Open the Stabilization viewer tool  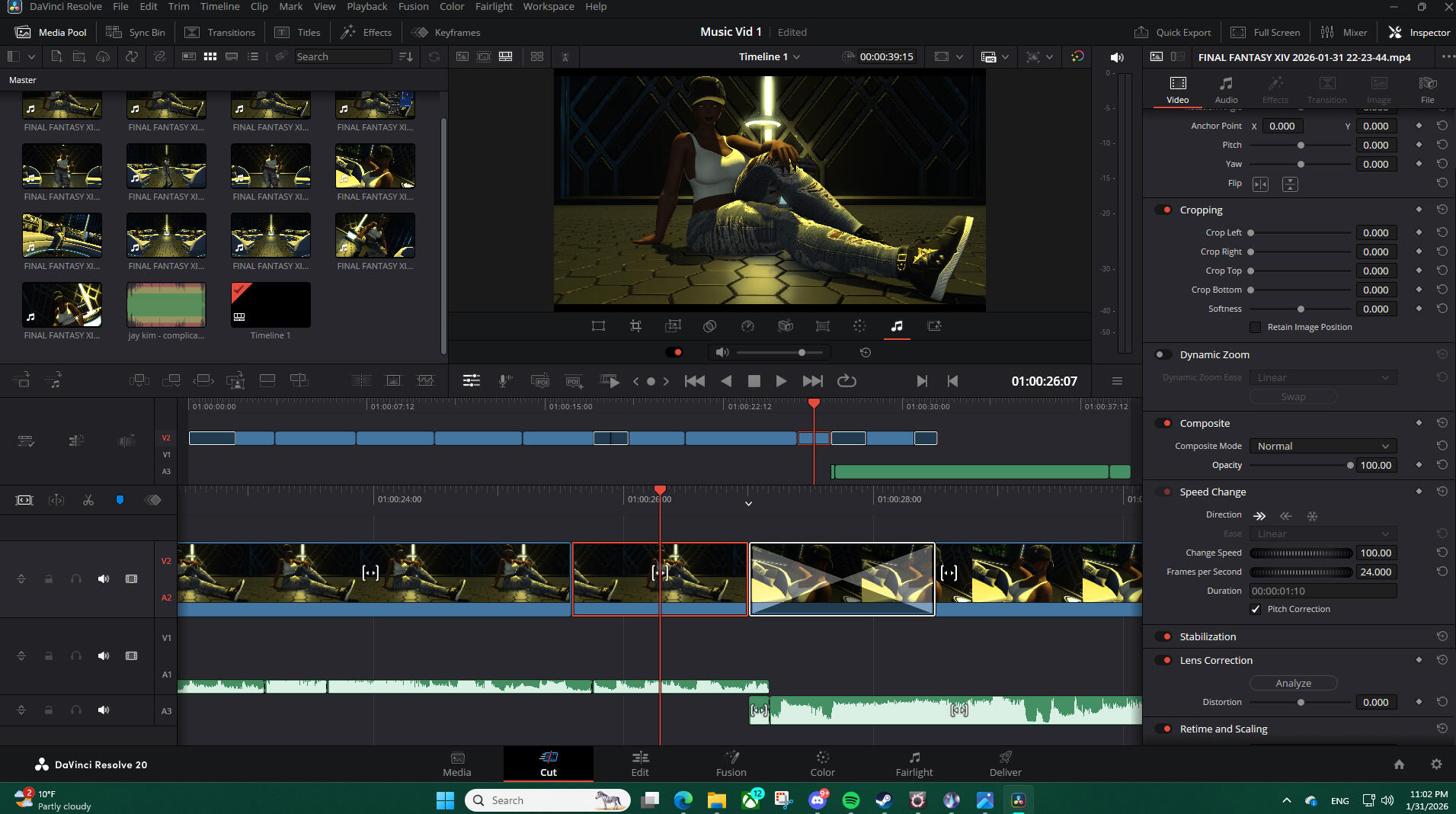[x=785, y=326]
